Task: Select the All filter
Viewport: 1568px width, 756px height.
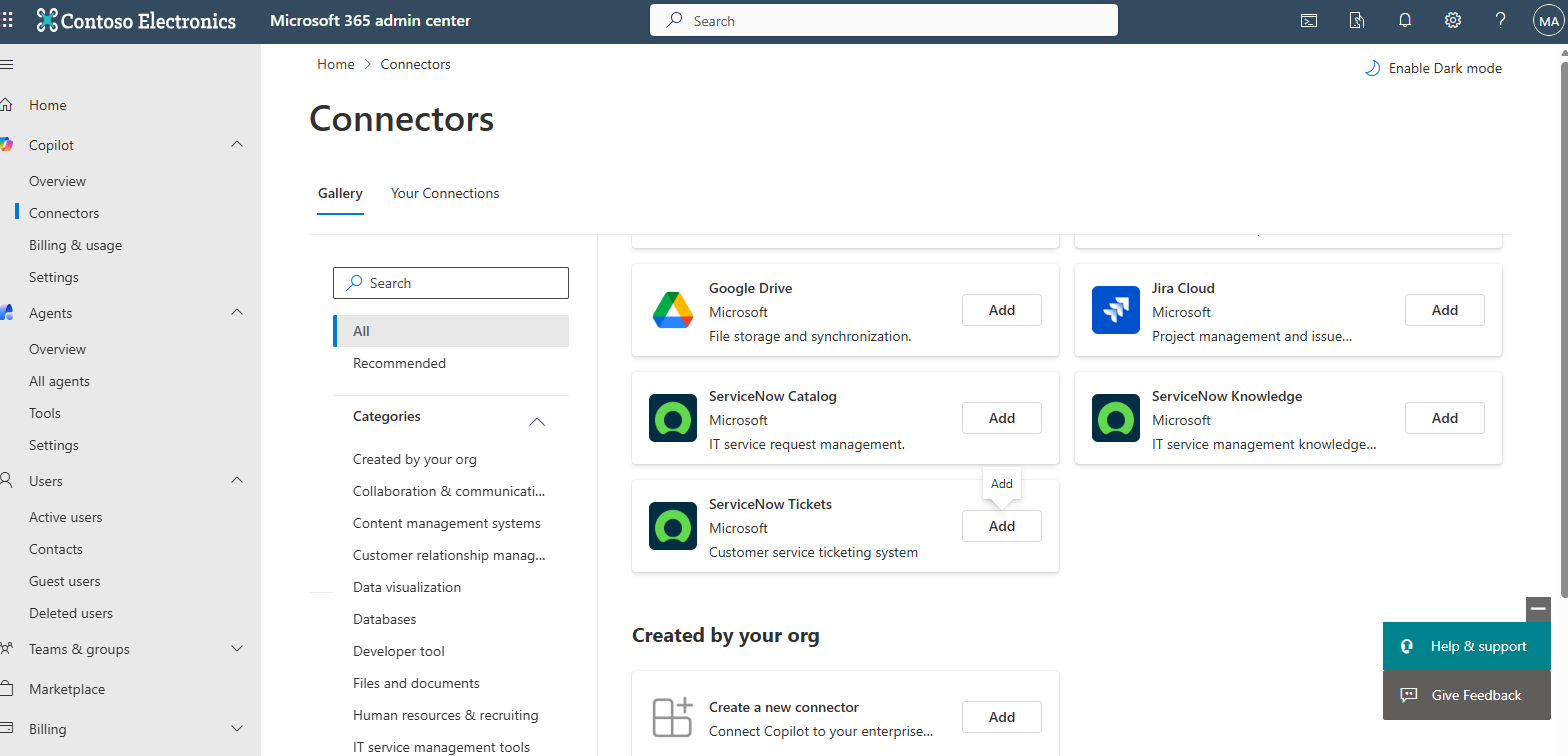Action: click(451, 331)
